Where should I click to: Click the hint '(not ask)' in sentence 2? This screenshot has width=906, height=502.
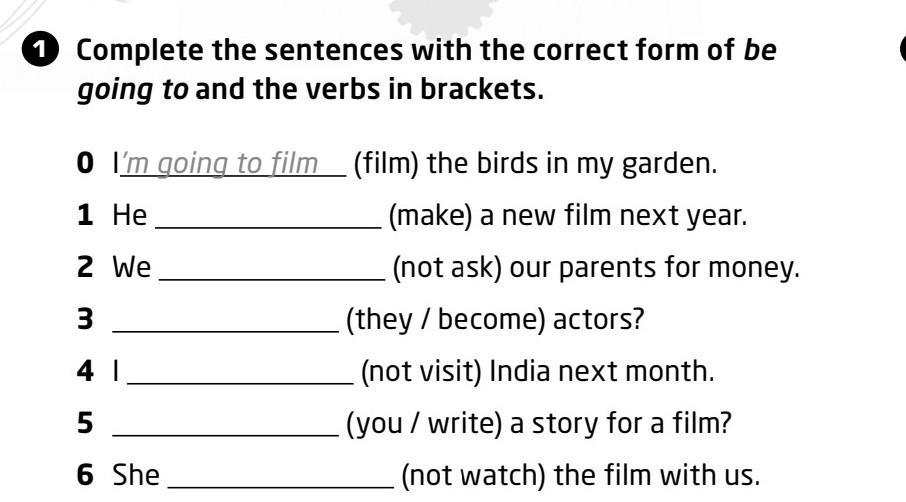pos(447,267)
